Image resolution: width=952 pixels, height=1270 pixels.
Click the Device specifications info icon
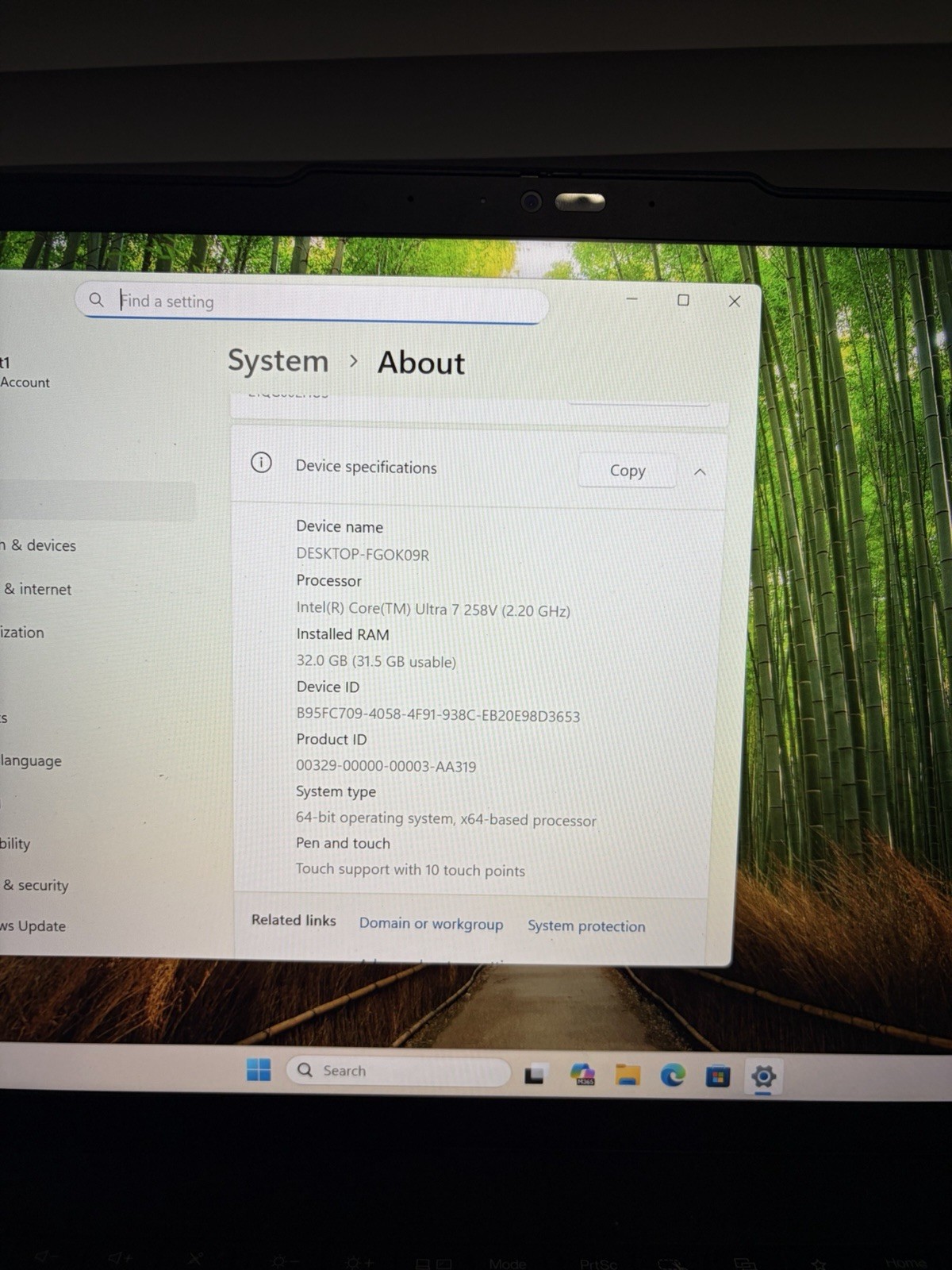(261, 462)
